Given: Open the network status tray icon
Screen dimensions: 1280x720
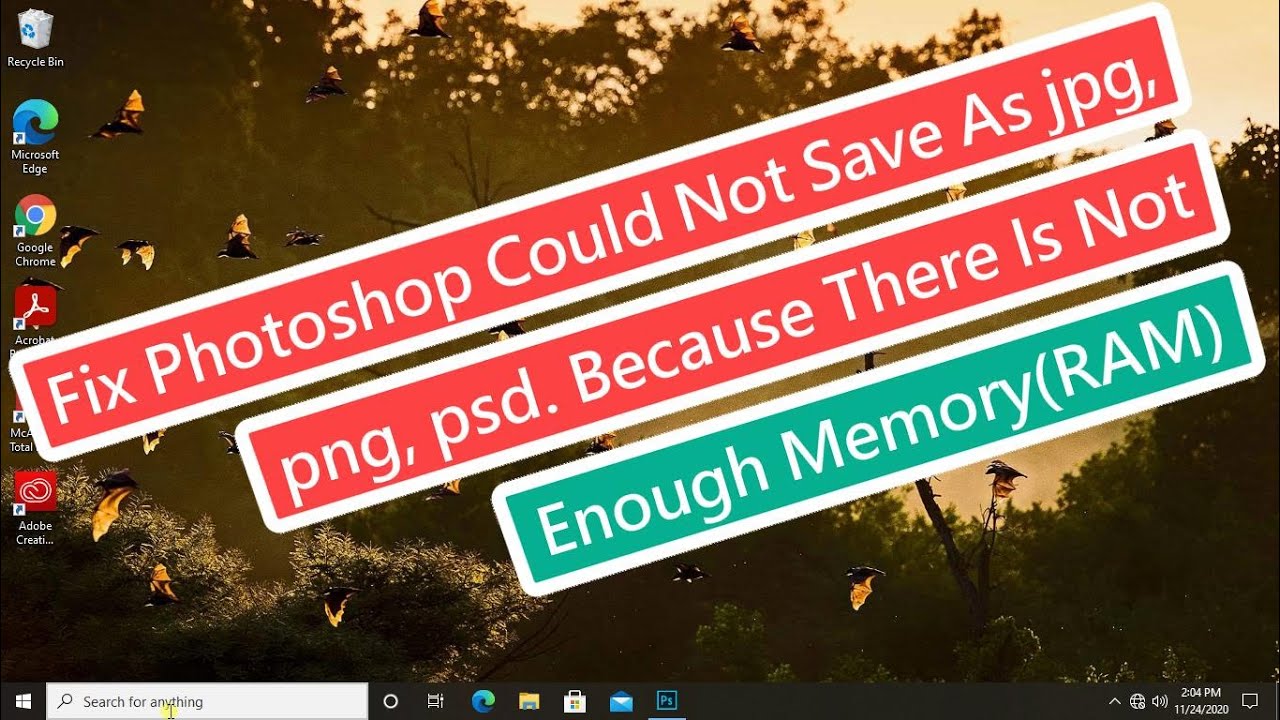Looking at the screenshot, I should coord(1137,701).
